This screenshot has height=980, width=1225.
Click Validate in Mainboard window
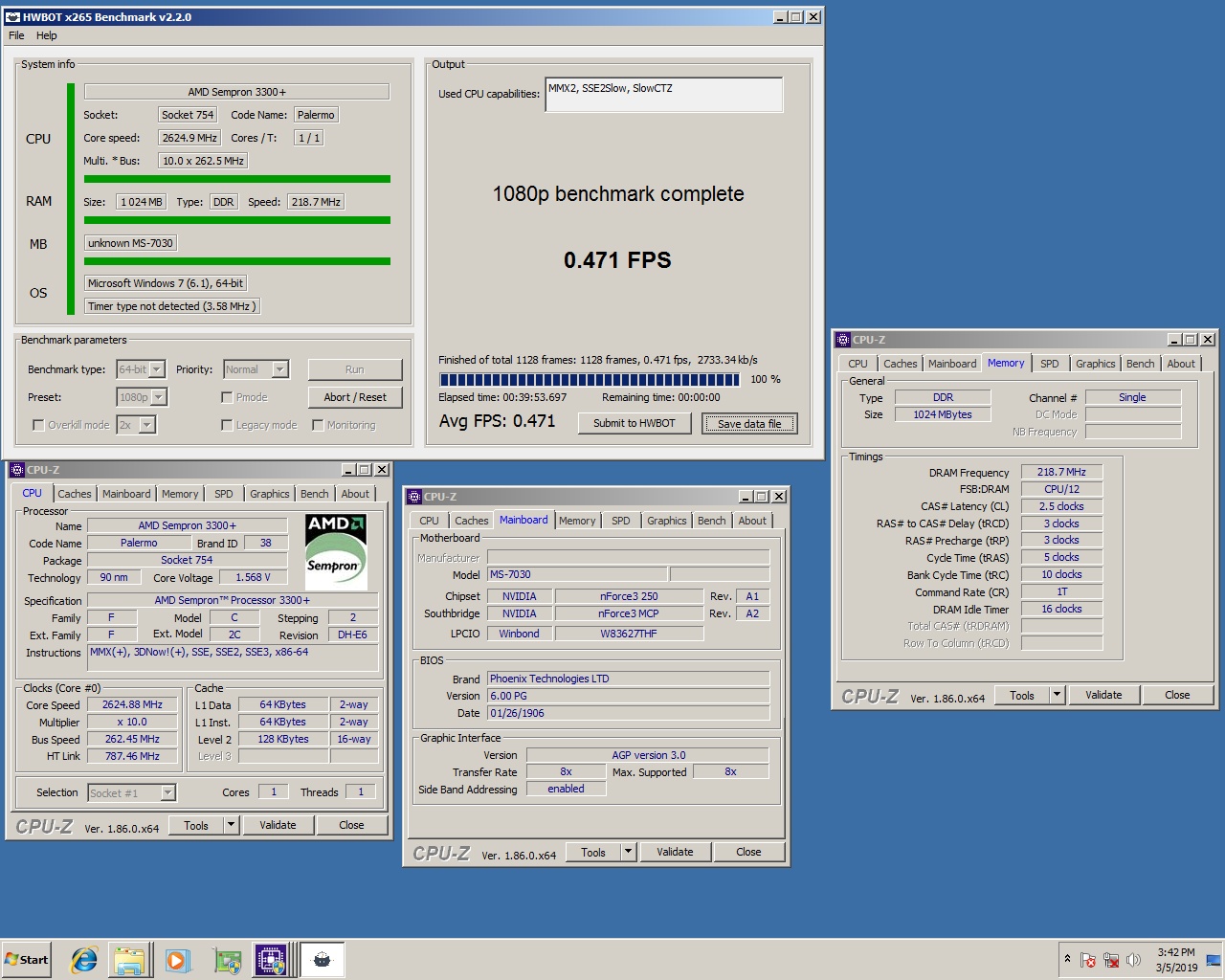675,852
